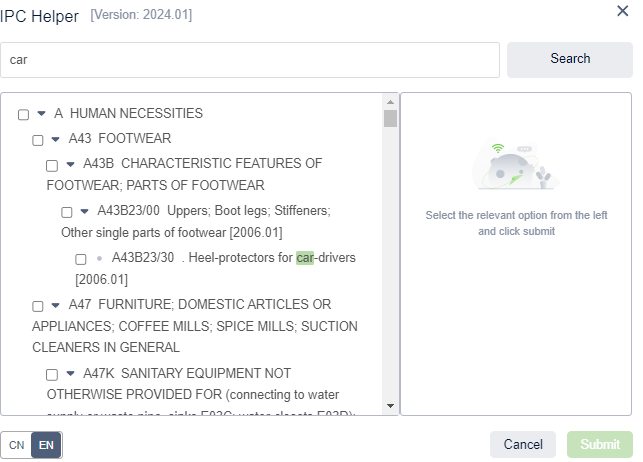Tick the A43 FOOTWEAR checkbox
643x462 pixels.
pos(38,140)
